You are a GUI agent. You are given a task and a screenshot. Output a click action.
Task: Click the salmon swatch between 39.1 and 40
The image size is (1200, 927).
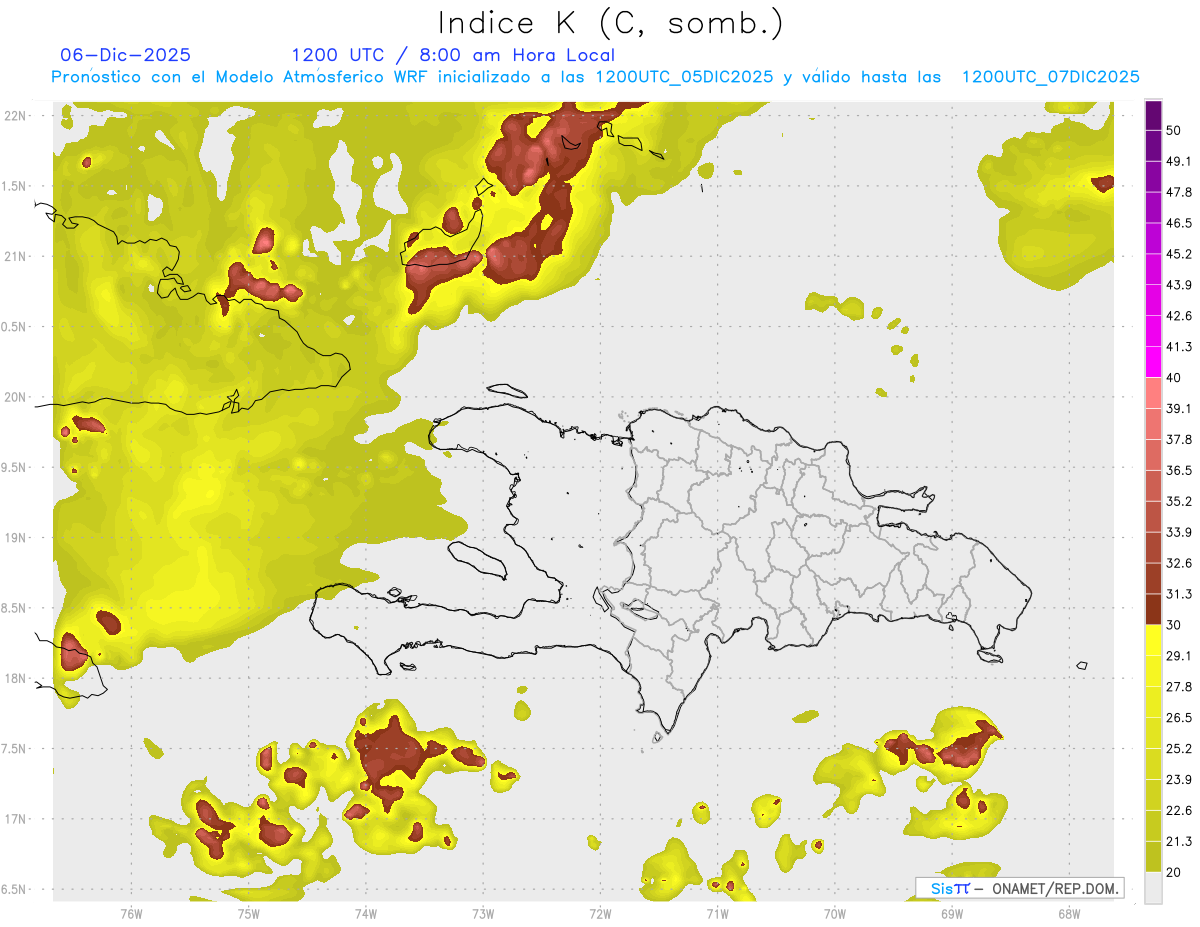[x=1153, y=393]
